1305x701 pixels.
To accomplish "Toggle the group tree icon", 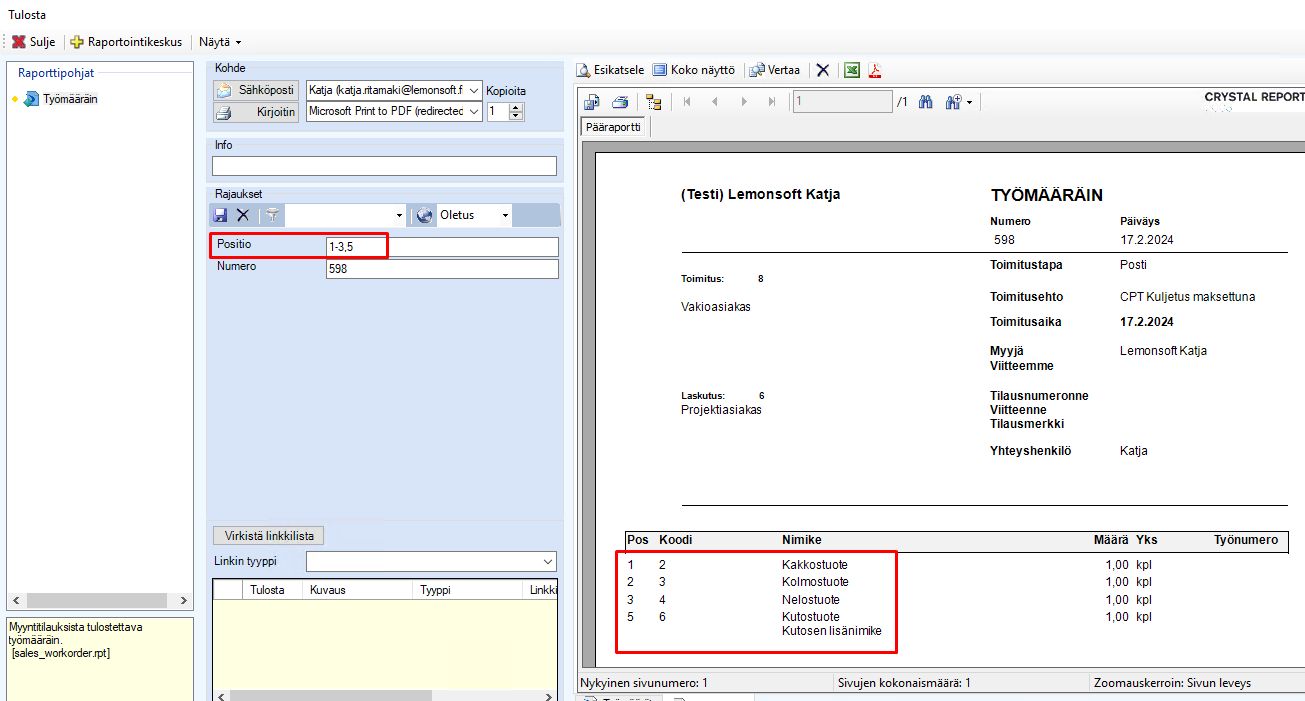I will [x=654, y=102].
